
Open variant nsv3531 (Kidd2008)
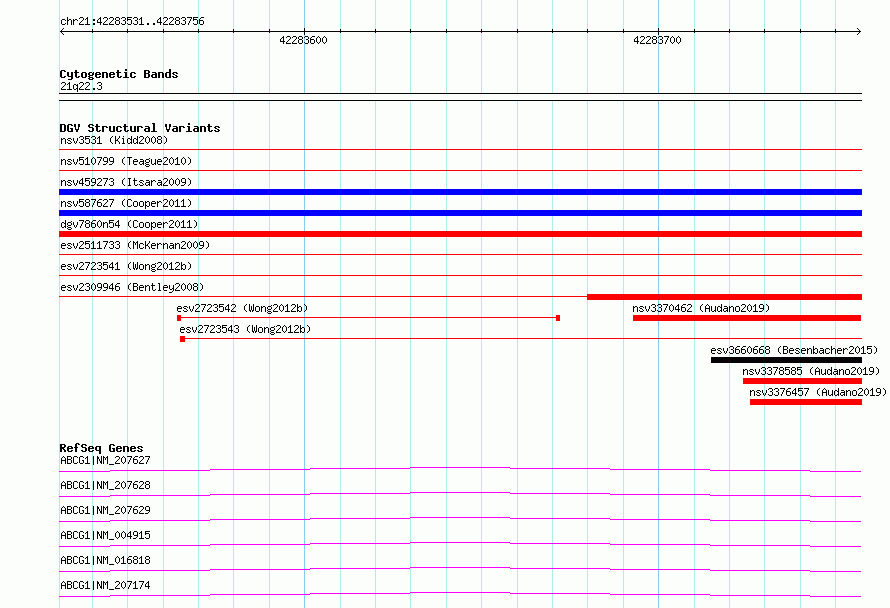pyautogui.click(x=114, y=140)
